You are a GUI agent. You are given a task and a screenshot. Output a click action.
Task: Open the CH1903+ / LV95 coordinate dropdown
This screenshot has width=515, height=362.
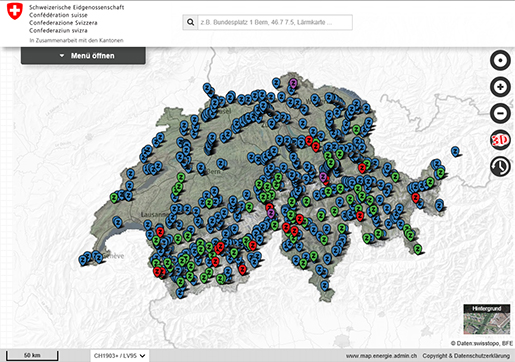coord(119,356)
